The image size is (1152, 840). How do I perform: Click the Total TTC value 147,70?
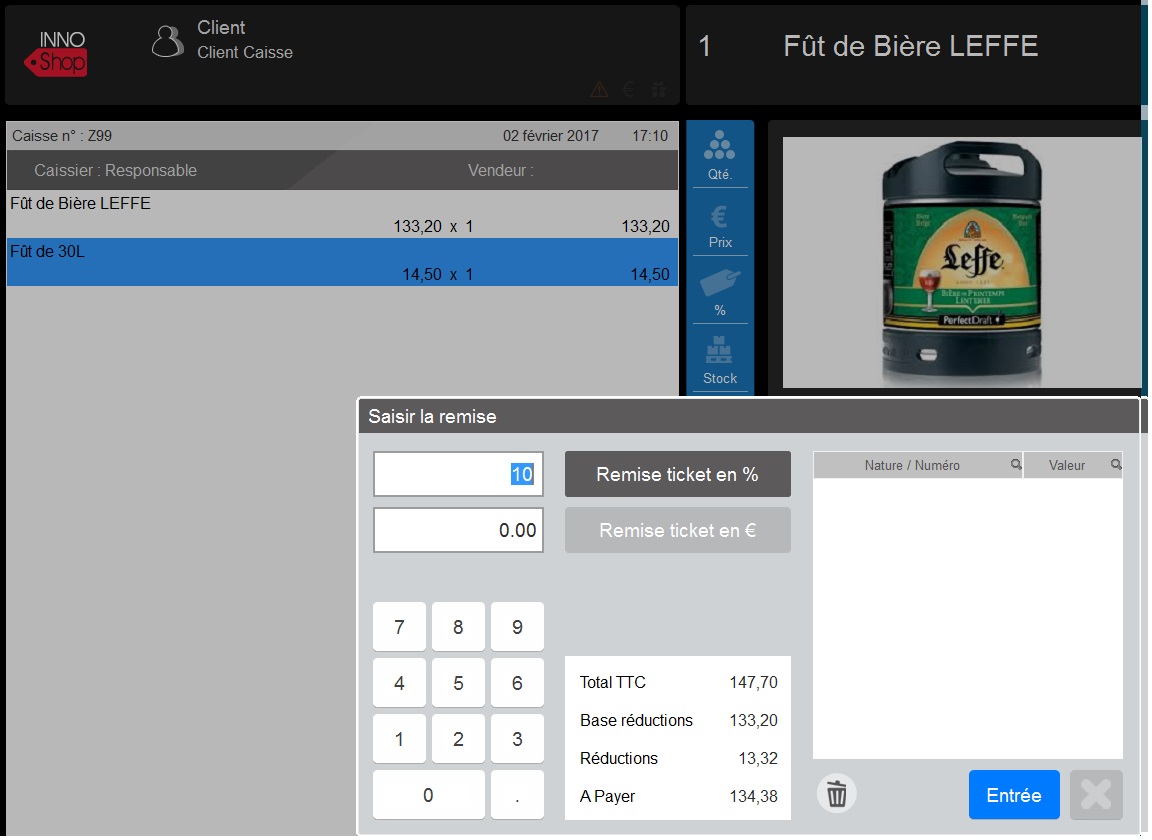tap(753, 683)
